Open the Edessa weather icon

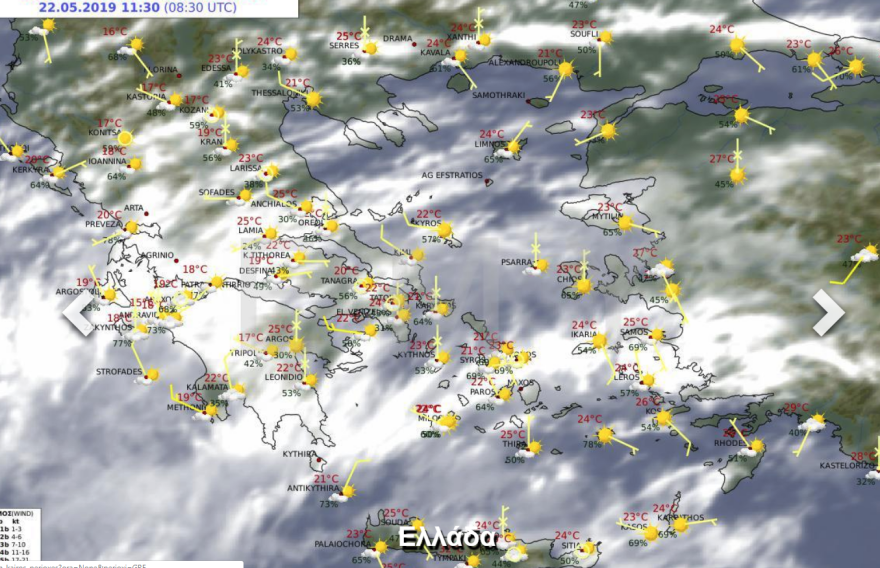pyautogui.click(x=242, y=72)
